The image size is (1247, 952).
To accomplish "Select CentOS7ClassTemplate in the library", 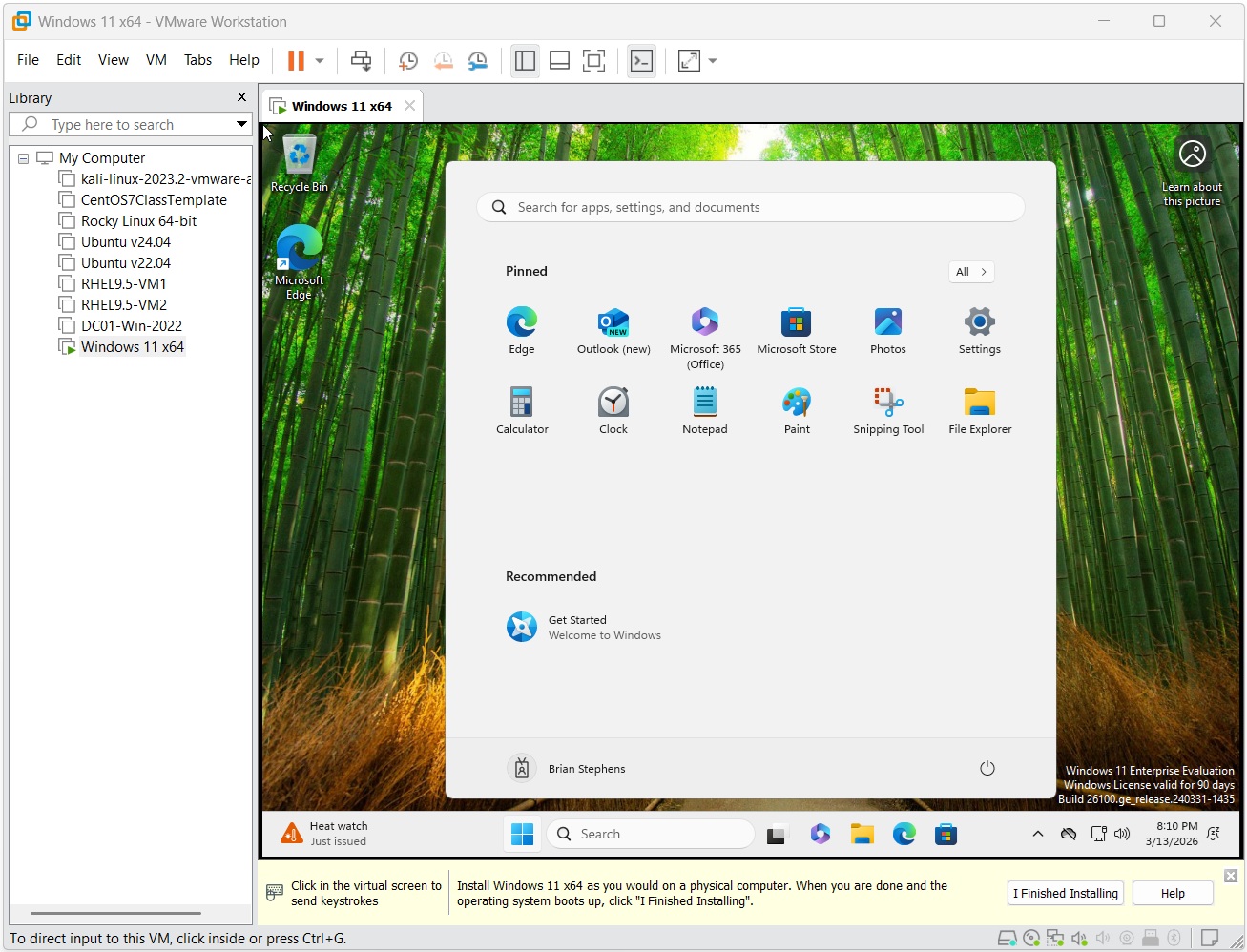I will (x=143, y=200).
